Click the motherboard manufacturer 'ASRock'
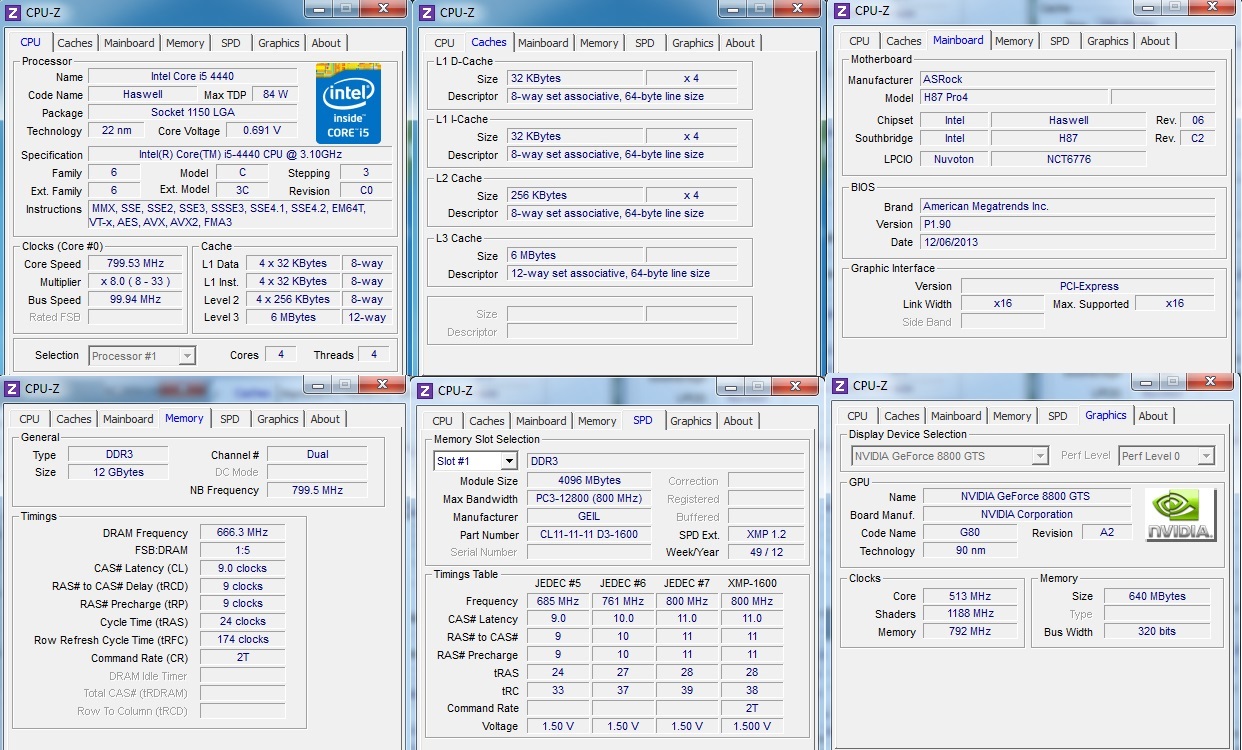1242x750 pixels. (x=1067, y=80)
